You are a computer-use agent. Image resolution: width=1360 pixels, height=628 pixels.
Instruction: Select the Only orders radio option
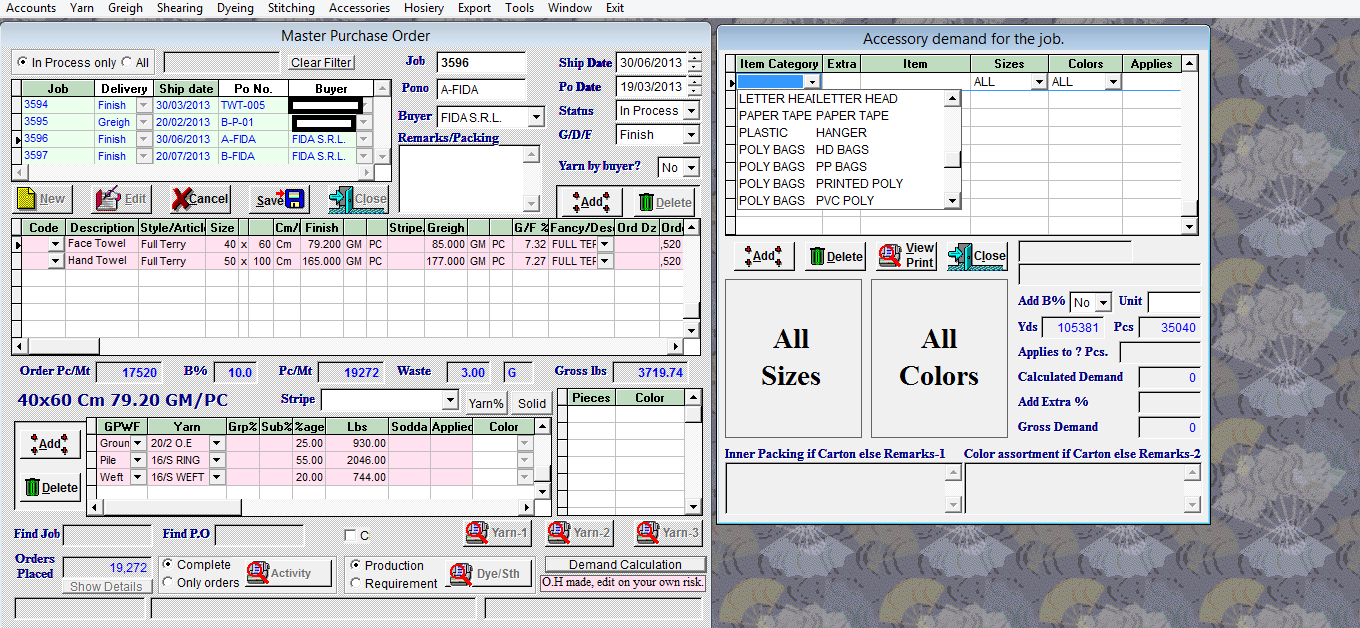pos(167,582)
